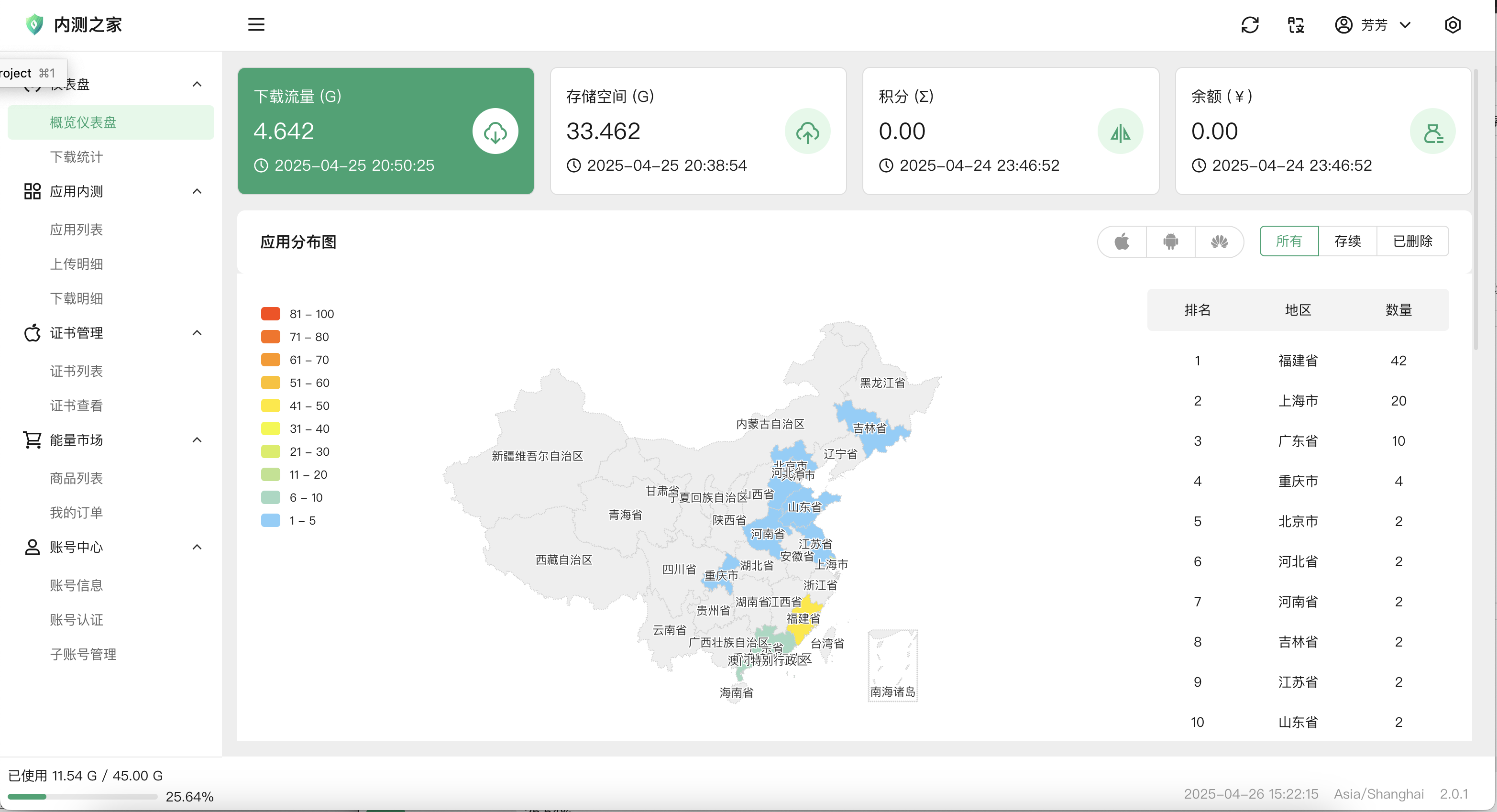Click the hamburger menu collapse icon
This screenshot has width=1497, height=812.
pyautogui.click(x=256, y=24)
